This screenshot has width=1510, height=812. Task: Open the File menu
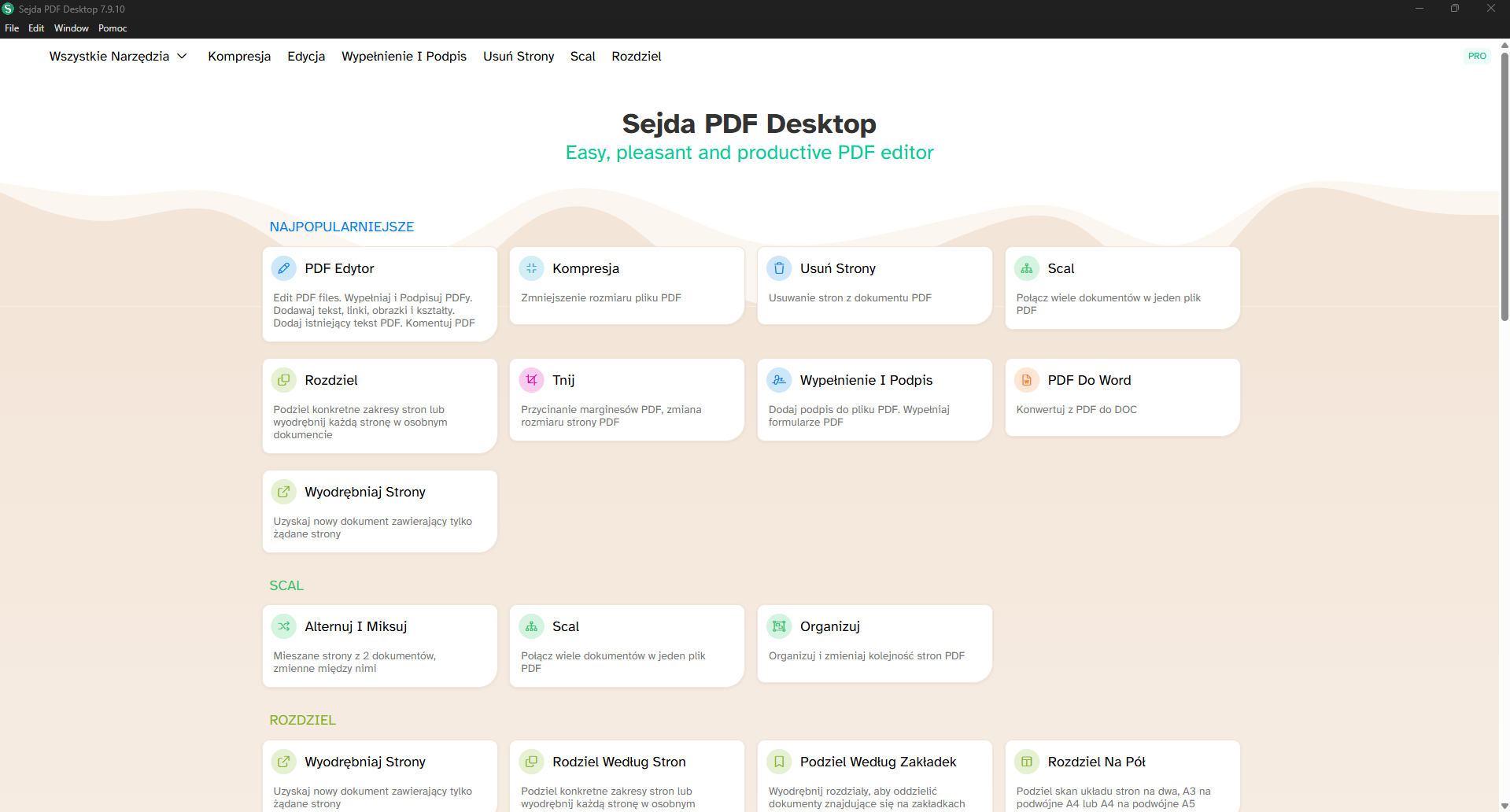point(12,28)
